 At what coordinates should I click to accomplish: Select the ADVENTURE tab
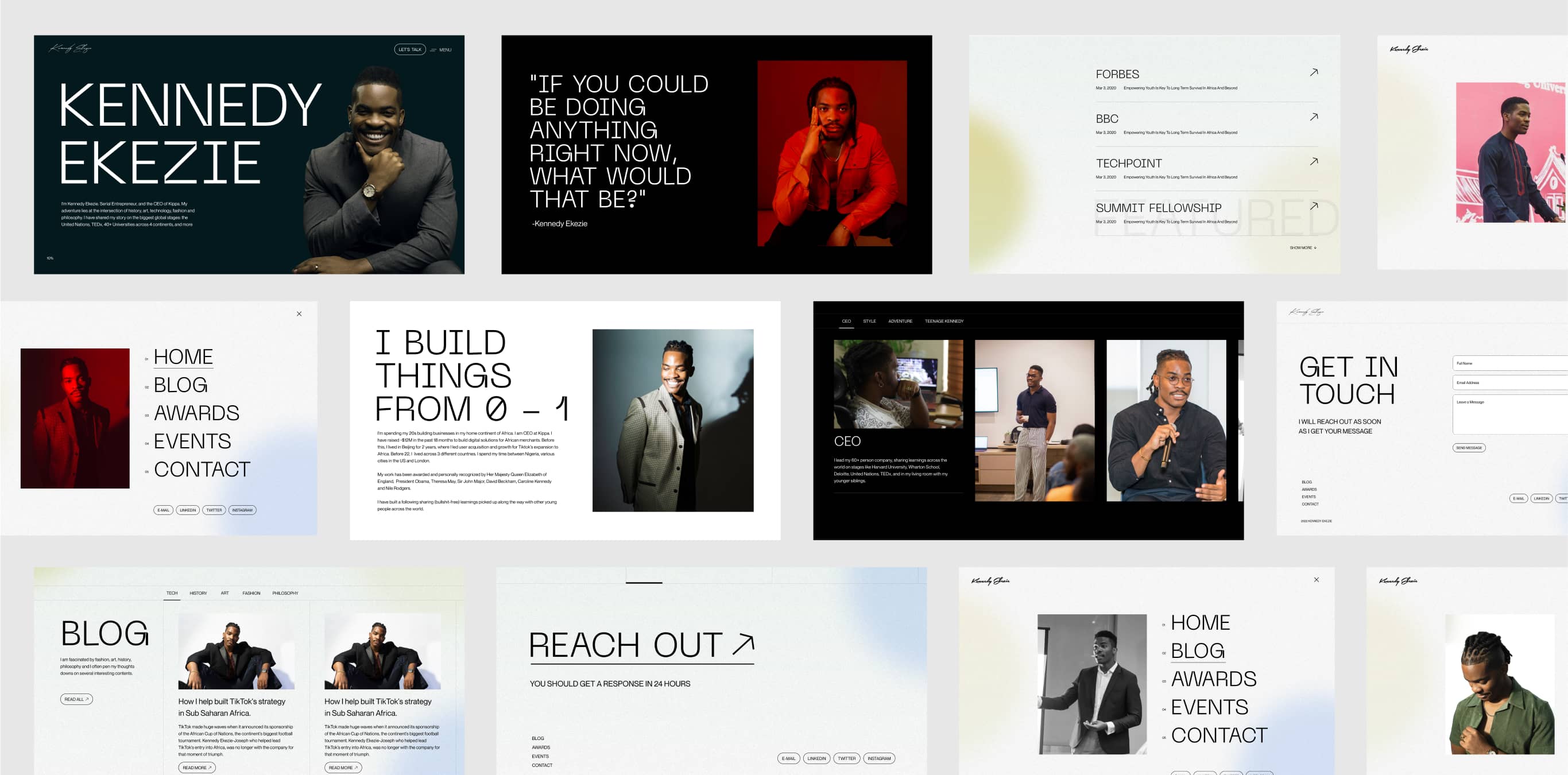(x=900, y=321)
